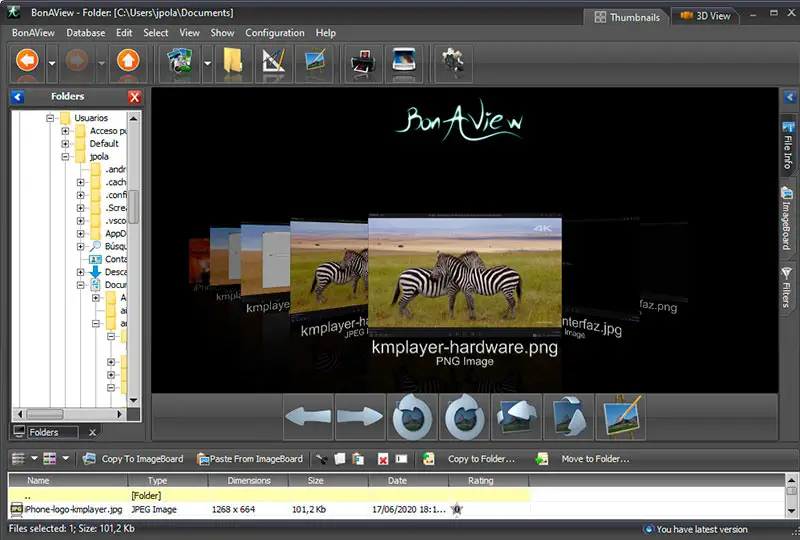This screenshot has height=540, width=800.
Task: Click the red X delete icon
Action: 382,459
